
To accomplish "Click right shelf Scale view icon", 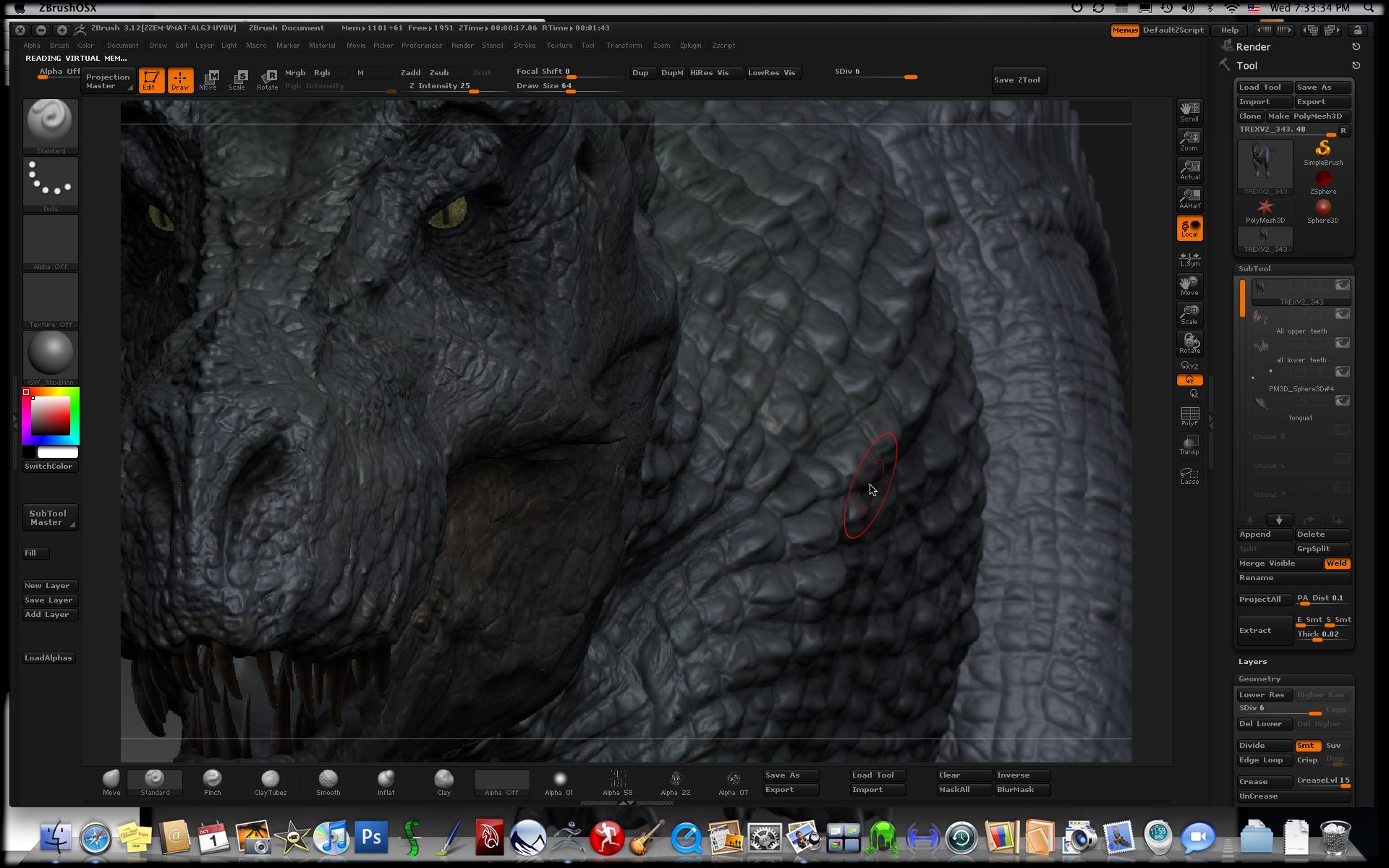I will tap(1189, 314).
